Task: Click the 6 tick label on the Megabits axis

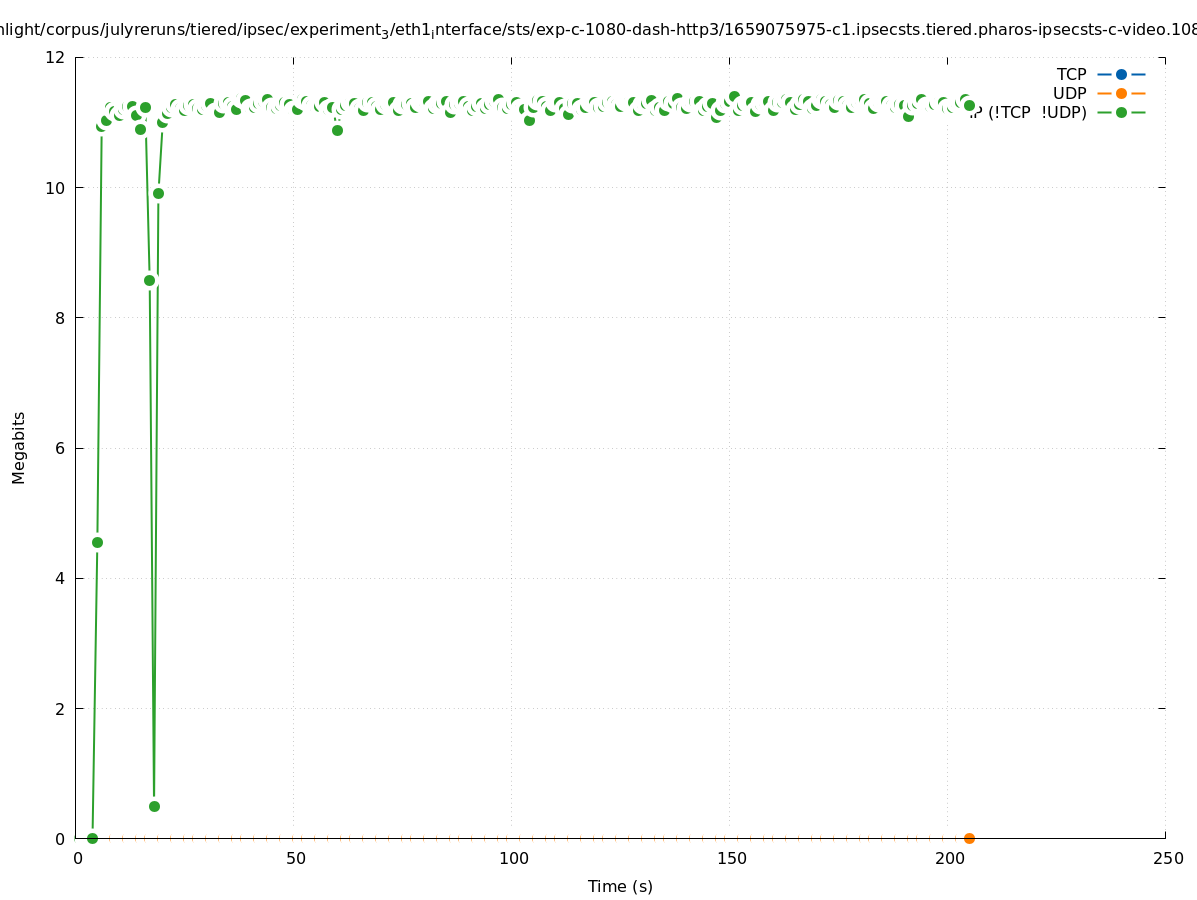Action: tap(60, 448)
